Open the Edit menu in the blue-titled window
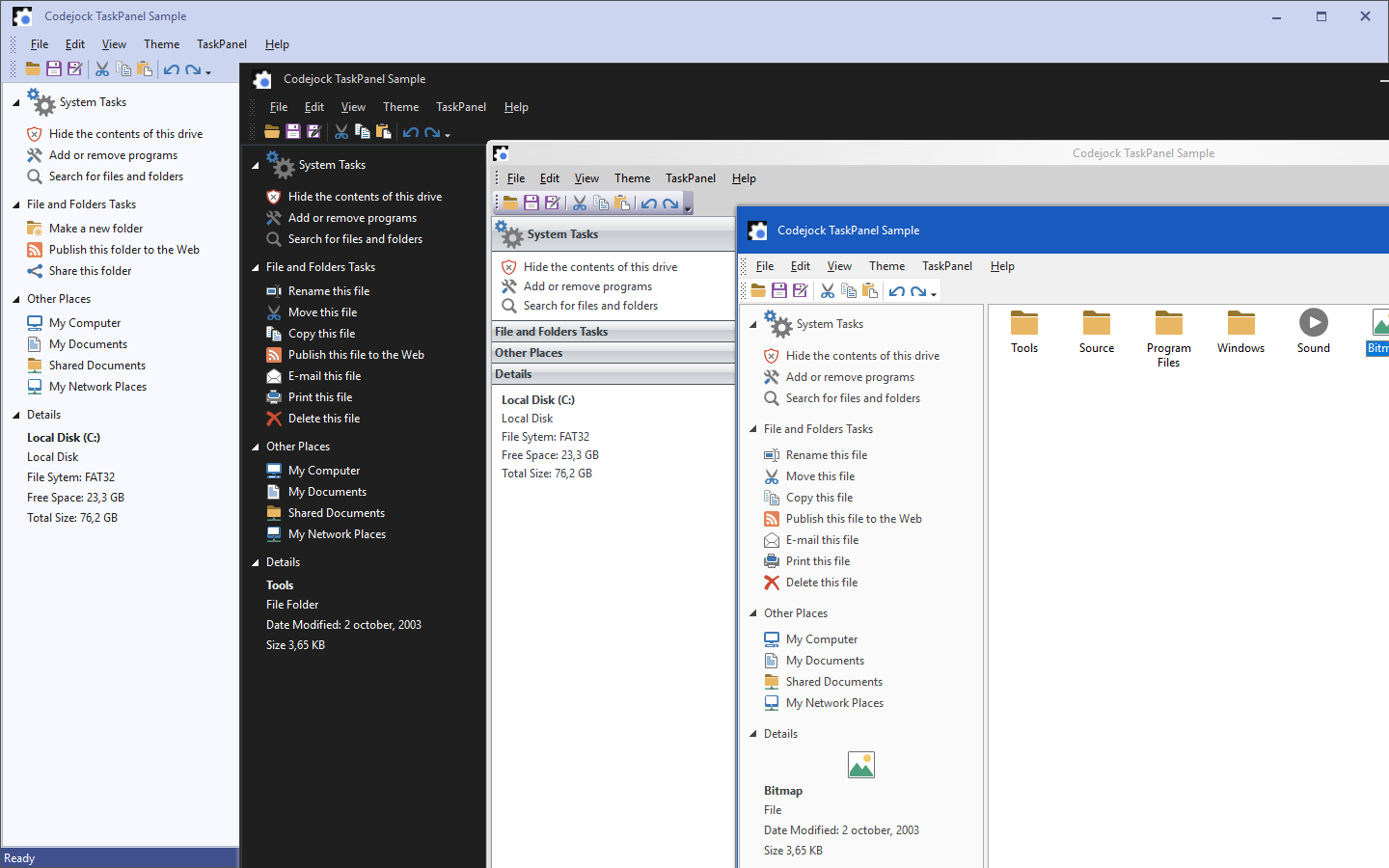Viewport: 1389px width, 868px height. (x=801, y=266)
